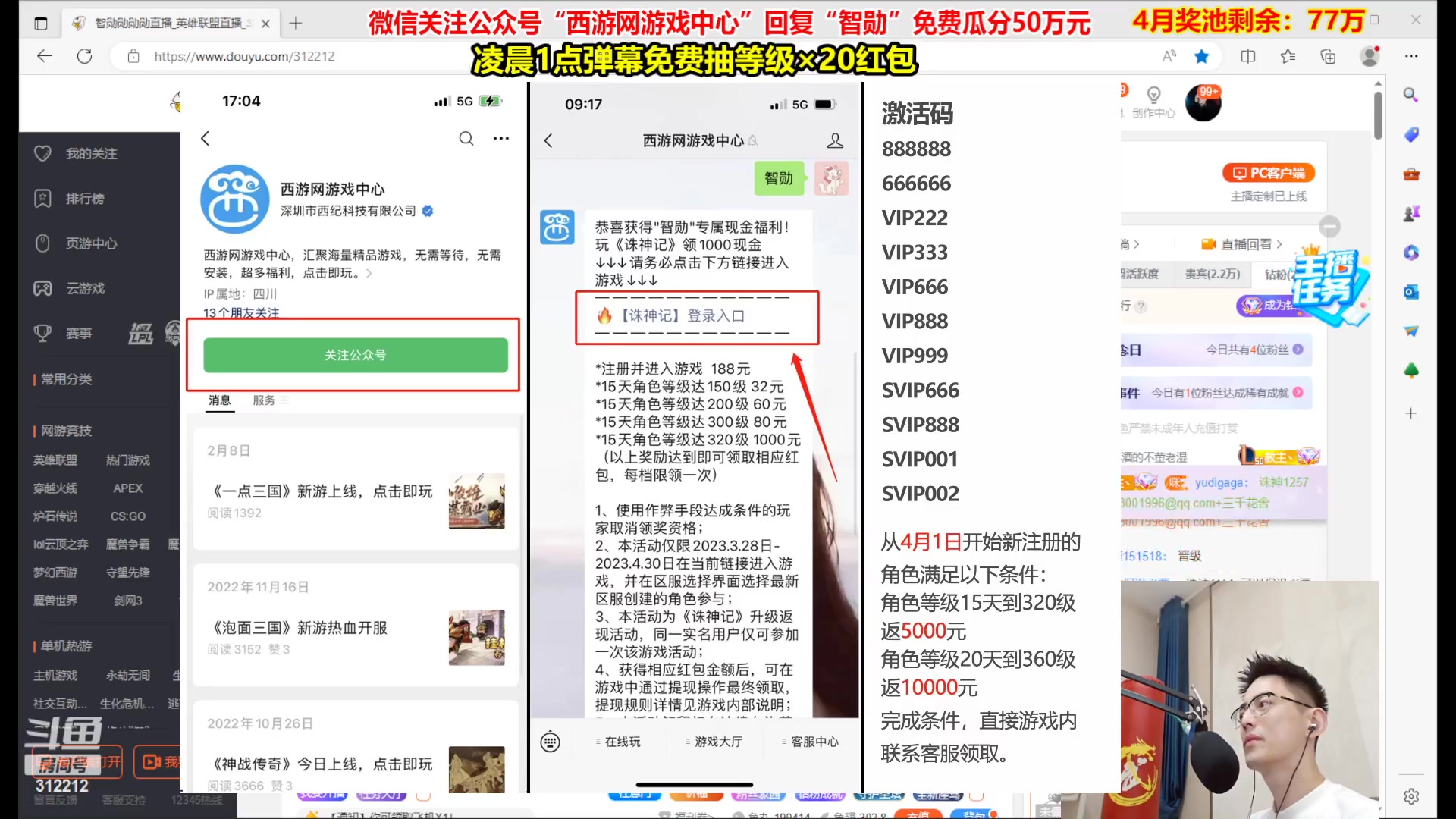Expand 今日共有4位粉丝 arrow
Screen dimensions: 1456x819
pyautogui.click(x=1298, y=350)
